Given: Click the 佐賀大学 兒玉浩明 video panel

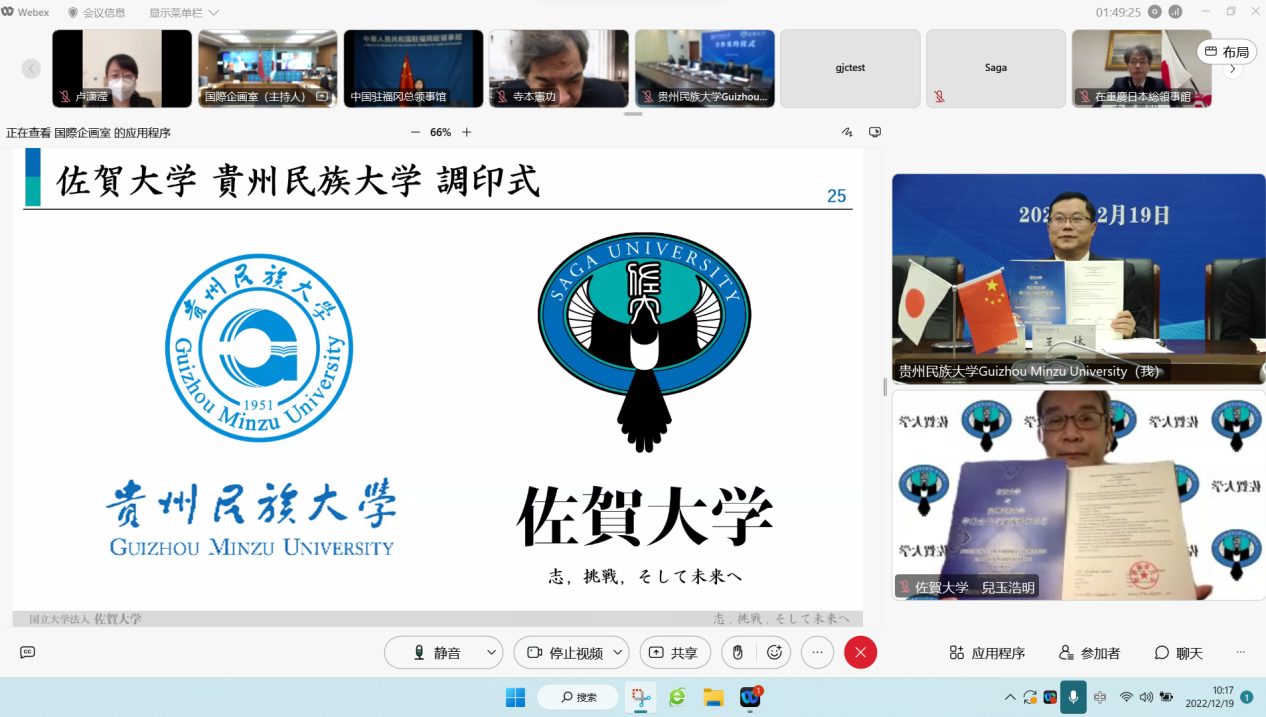Looking at the screenshot, I should pos(1078,495).
